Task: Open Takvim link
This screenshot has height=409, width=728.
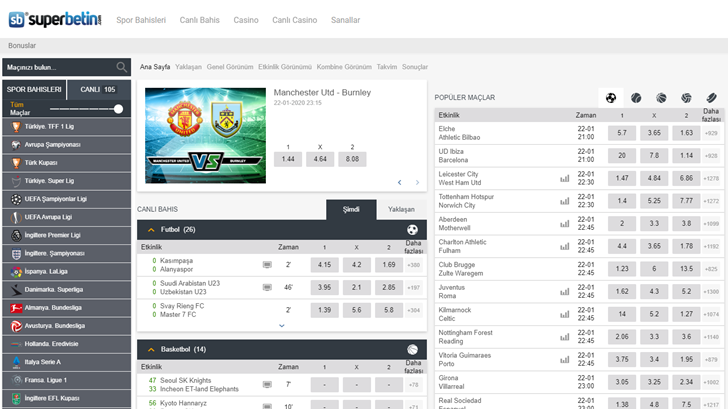Action: tap(387, 67)
